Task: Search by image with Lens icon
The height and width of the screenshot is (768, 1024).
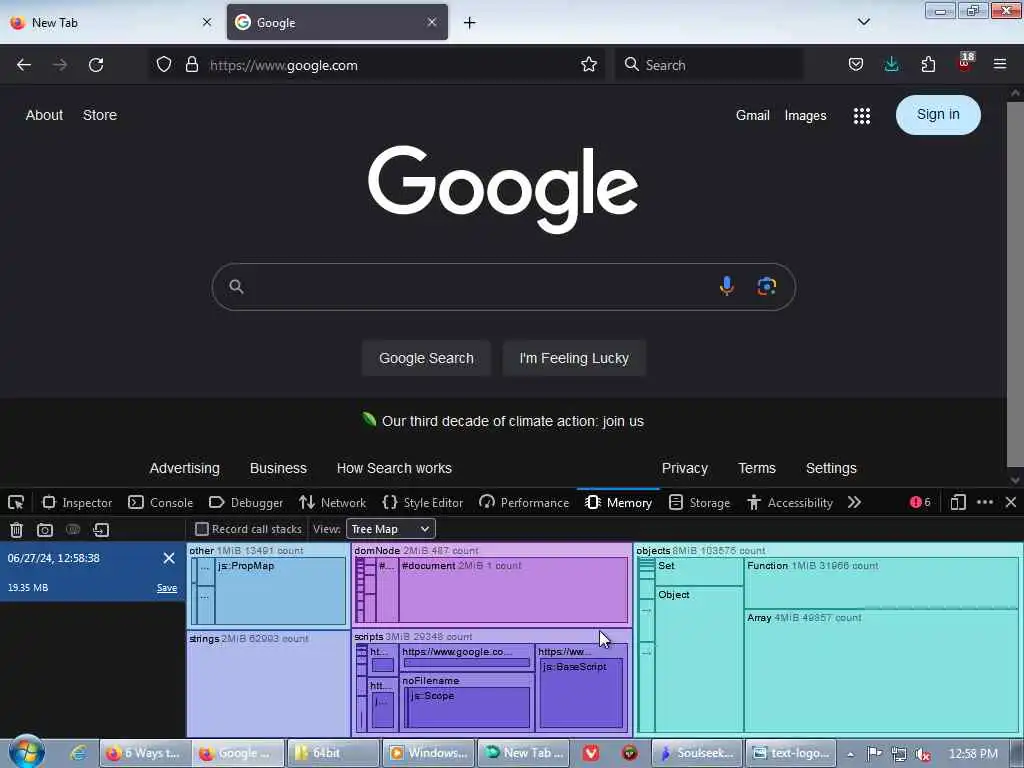Action: pyautogui.click(x=767, y=286)
